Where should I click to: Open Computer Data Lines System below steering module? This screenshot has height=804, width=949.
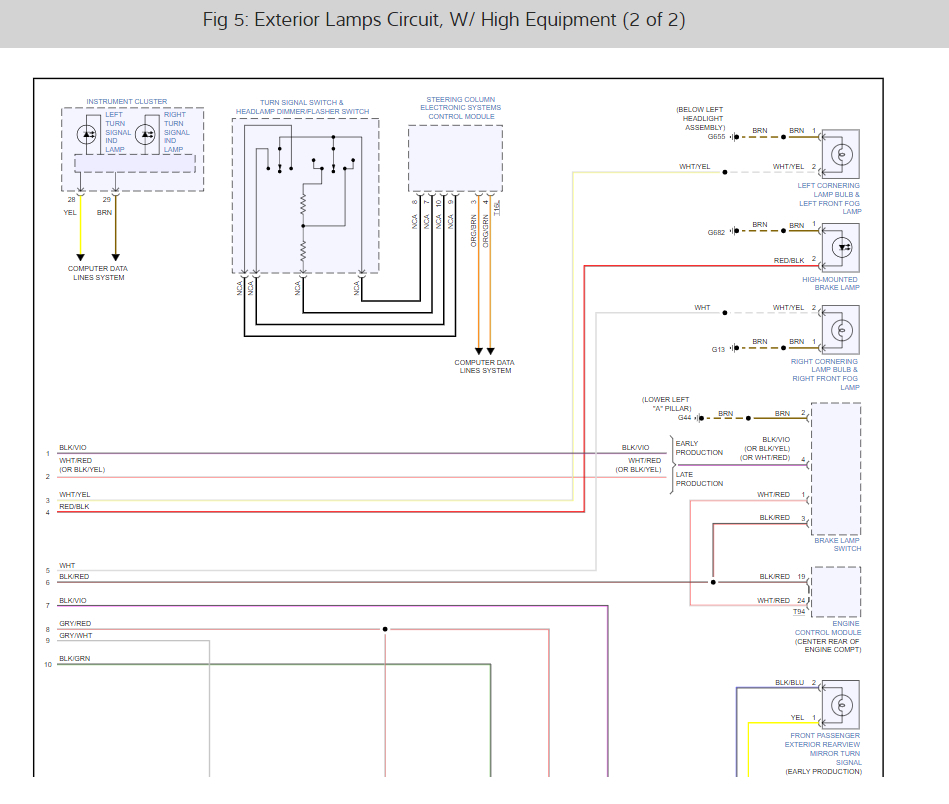click(x=485, y=366)
